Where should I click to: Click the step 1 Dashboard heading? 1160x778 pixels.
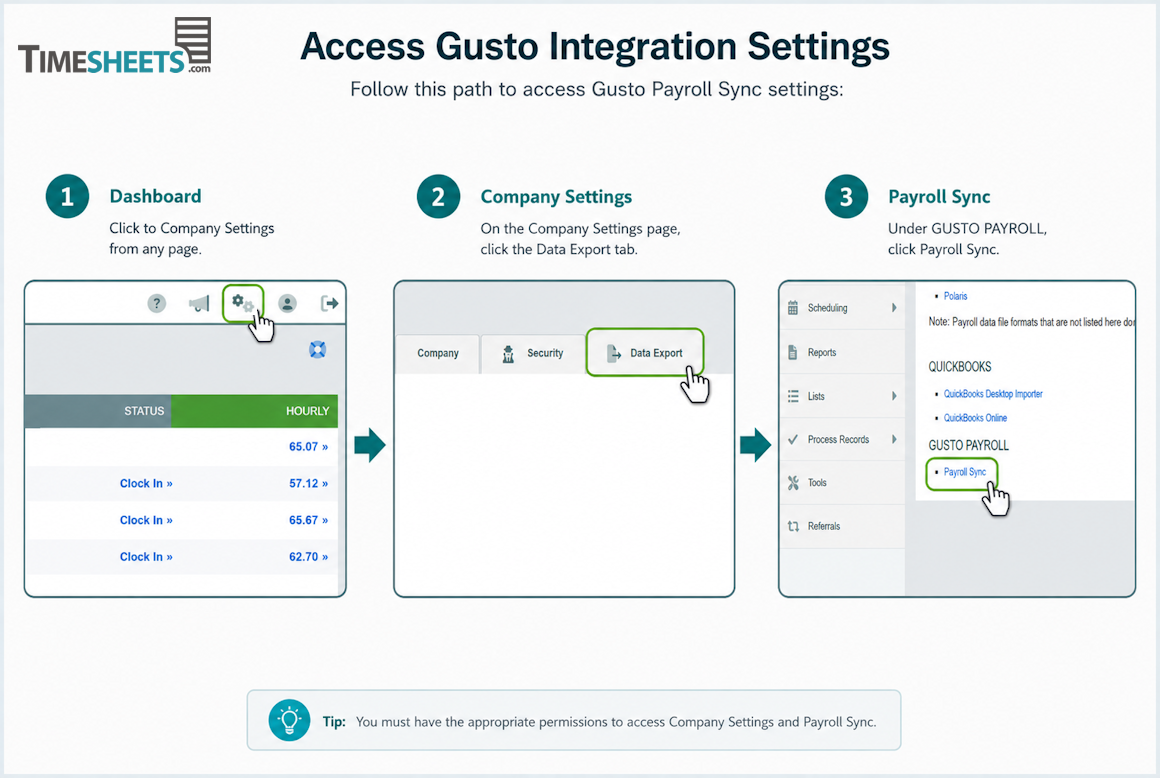155,196
